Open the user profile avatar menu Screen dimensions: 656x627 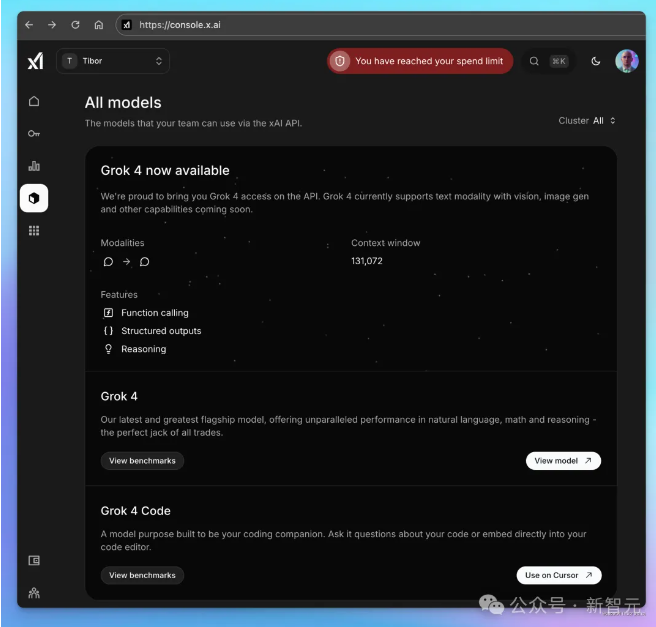coord(627,61)
